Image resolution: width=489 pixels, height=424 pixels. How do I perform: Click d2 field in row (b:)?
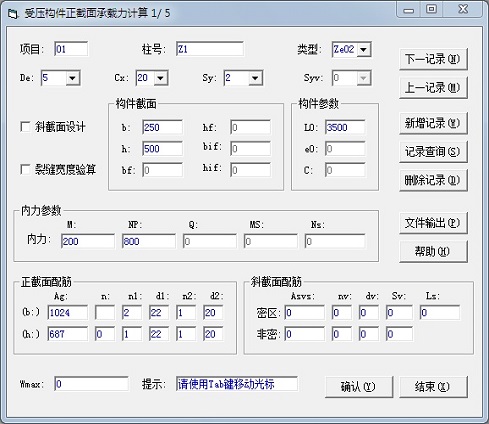[213, 312]
